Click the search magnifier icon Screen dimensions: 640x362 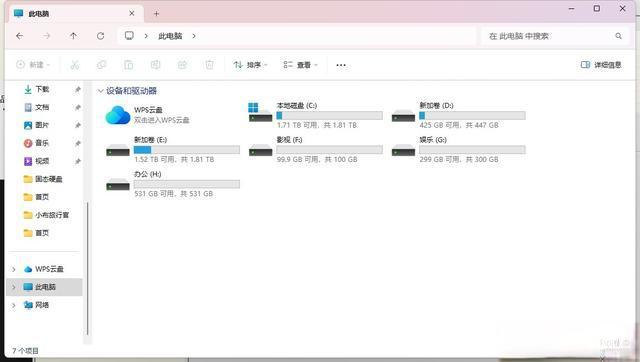point(618,36)
